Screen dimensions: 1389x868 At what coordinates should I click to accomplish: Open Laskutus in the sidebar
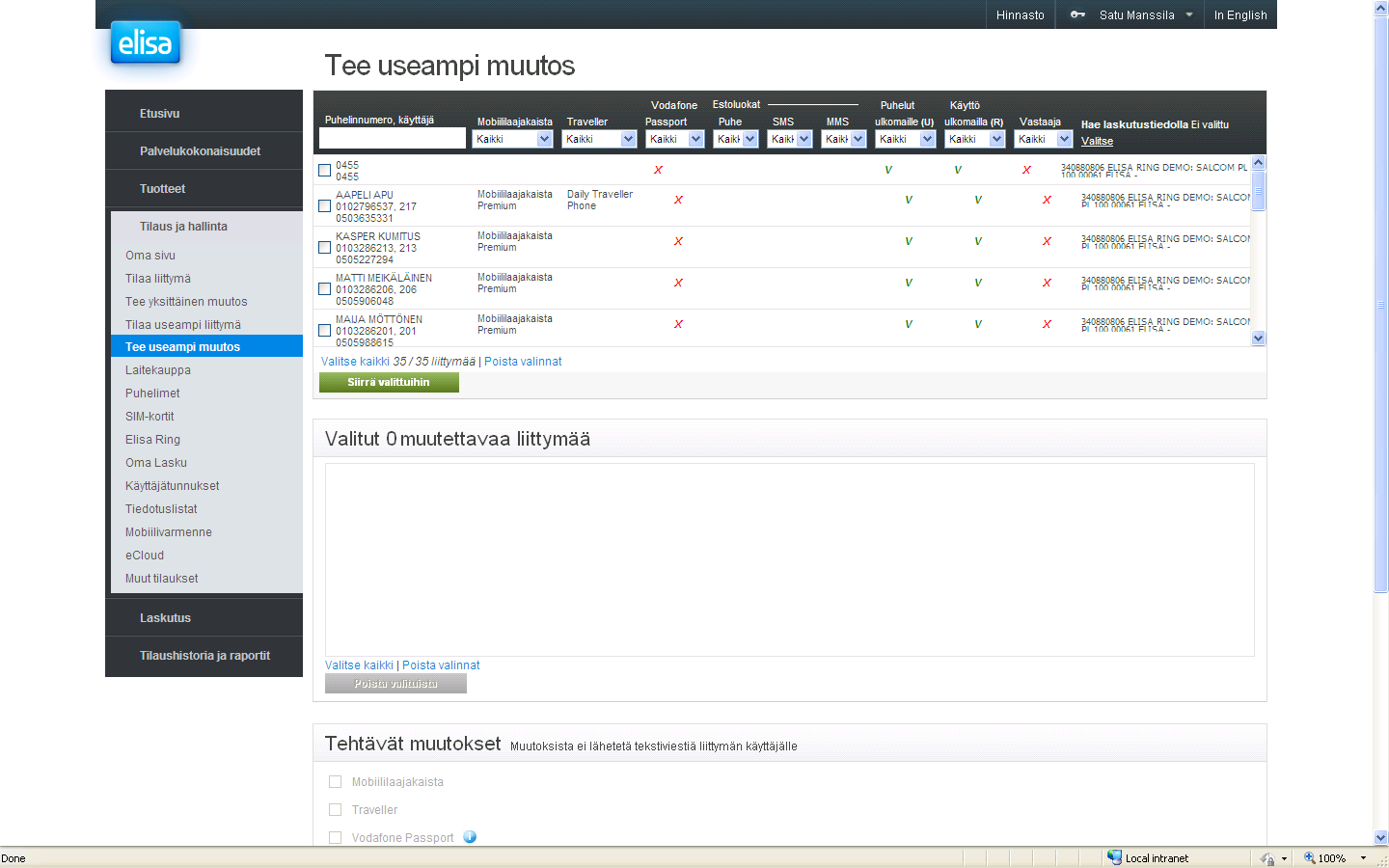pyautogui.click(x=165, y=618)
